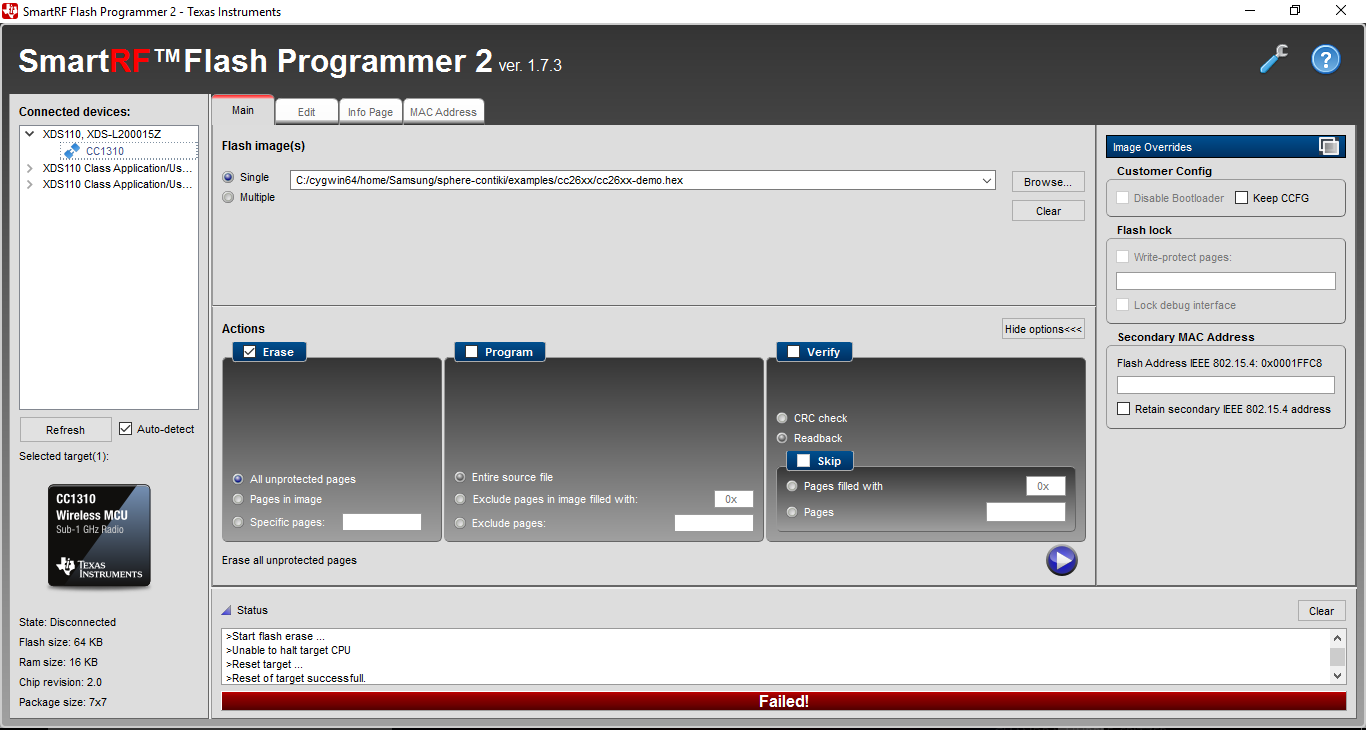Screen dimensions: 1366x730
Task: Switch to the Main tab
Action: 243,110
